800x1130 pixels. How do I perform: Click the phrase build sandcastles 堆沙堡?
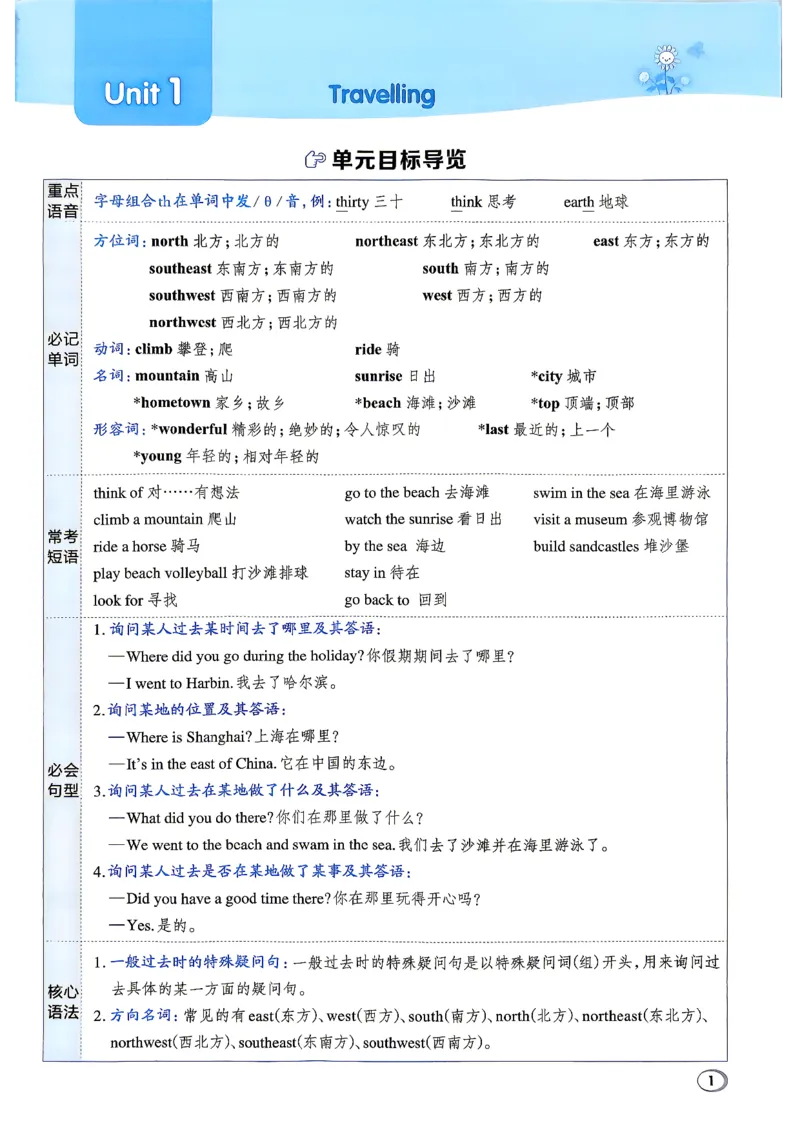pyautogui.click(x=610, y=546)
